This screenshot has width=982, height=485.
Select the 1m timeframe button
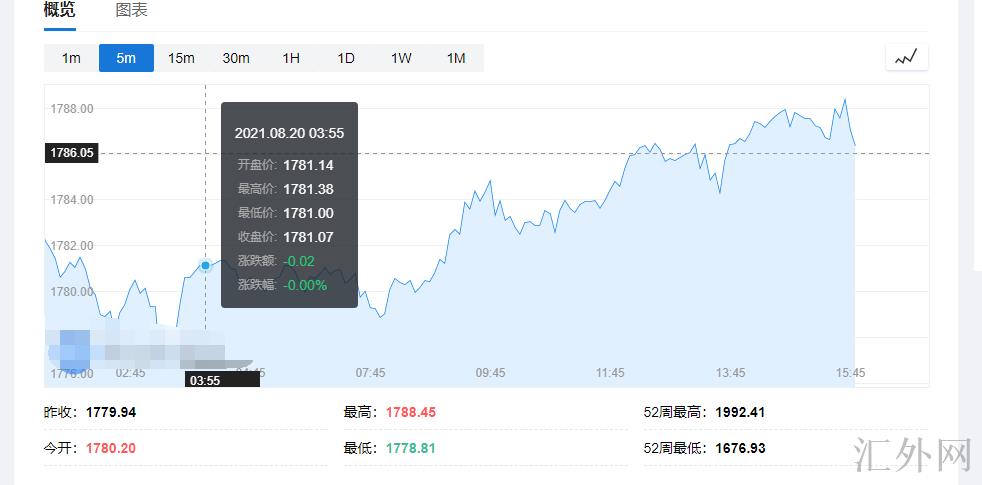pyautogui.click(x=71, y=58)
